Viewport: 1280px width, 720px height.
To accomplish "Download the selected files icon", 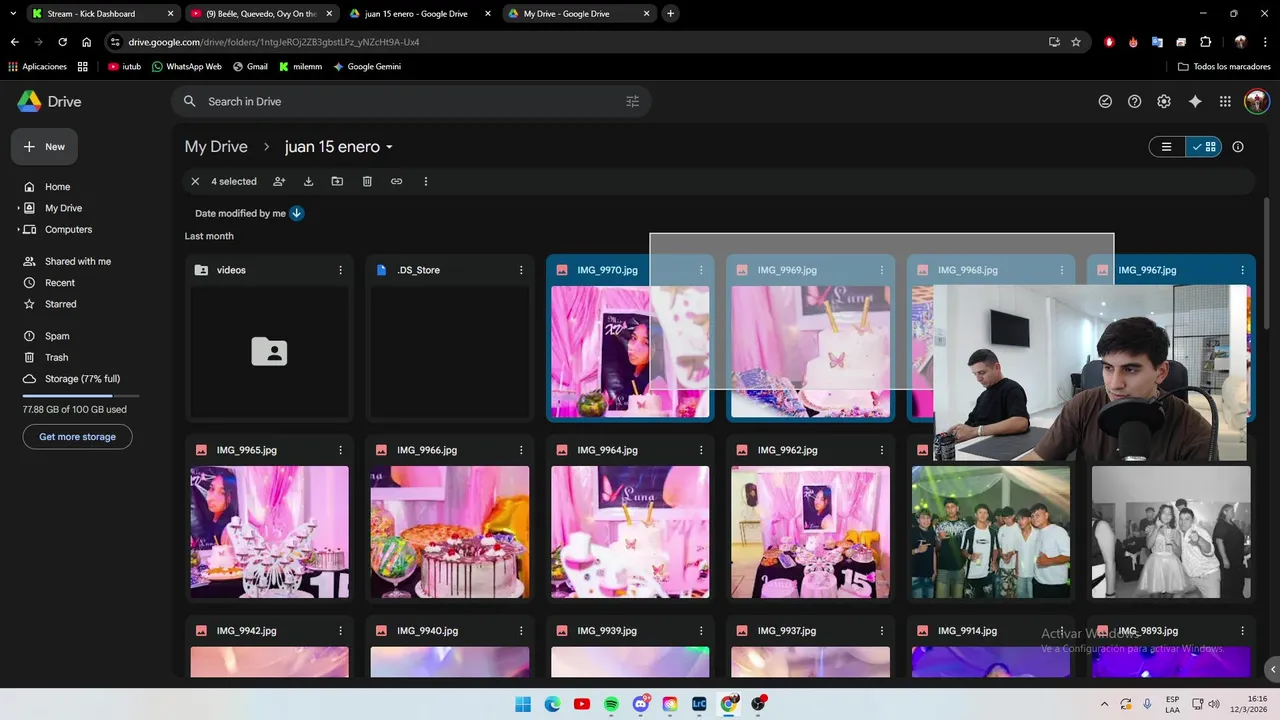I will (x=308, y=181).
